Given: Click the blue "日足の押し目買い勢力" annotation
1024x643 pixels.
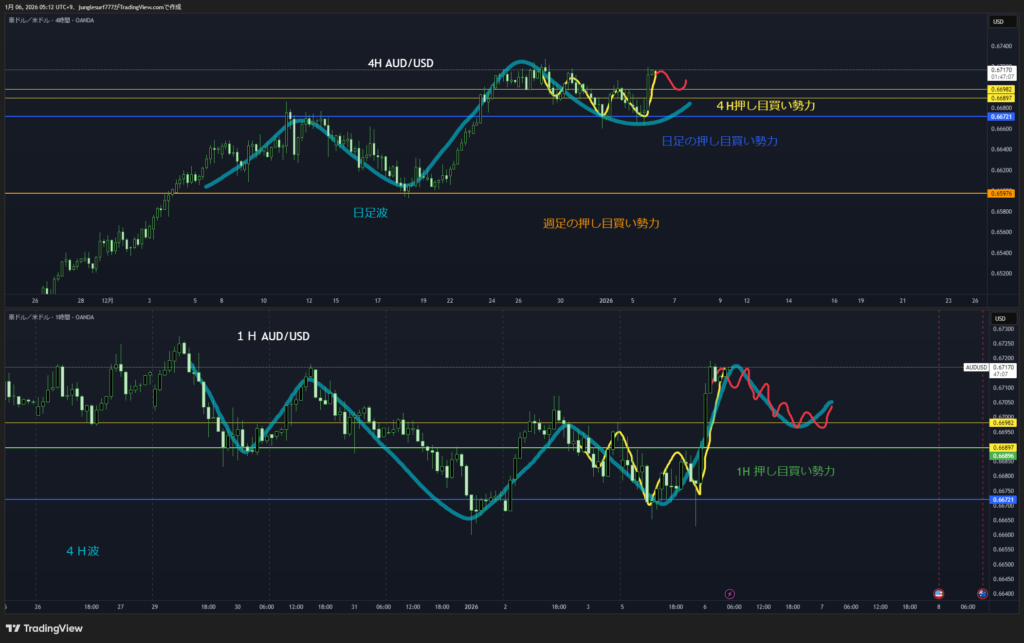Looking at the screenshot, I should 720,142.
